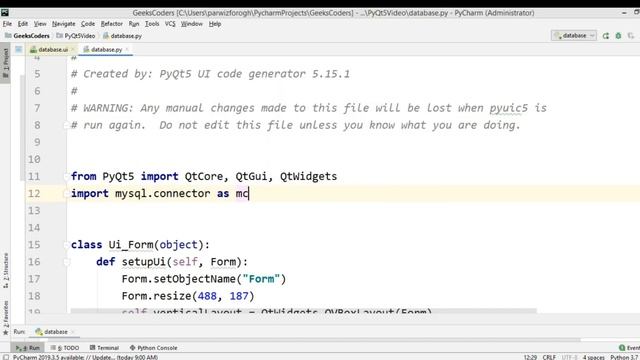Click the number 488 in Form.resize
The height and width of the screenshot is (360, 640).
pyautogui.click(x=207, y=296)
